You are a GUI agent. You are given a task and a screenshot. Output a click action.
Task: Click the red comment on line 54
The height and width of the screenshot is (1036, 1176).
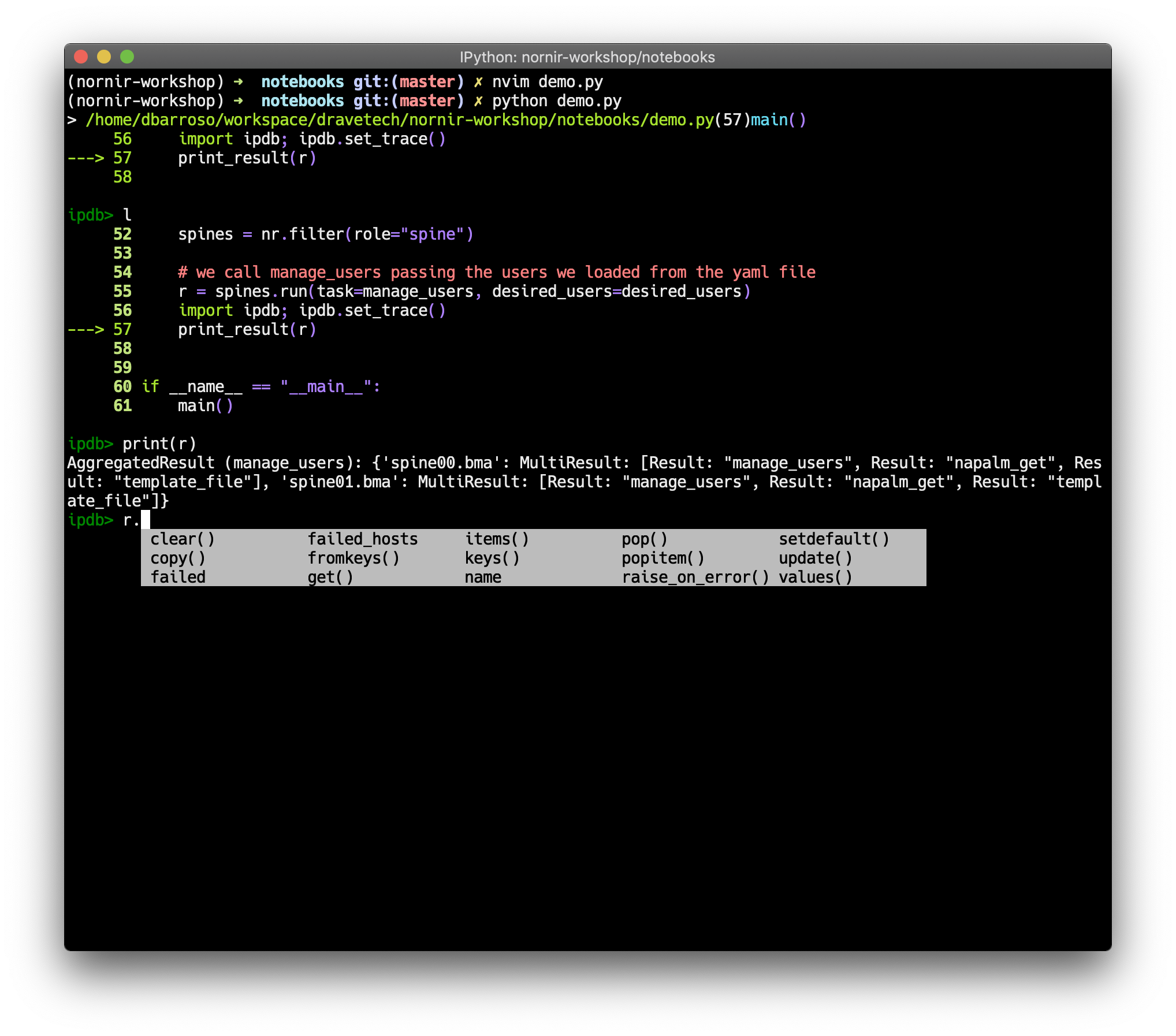pos(497,272)
